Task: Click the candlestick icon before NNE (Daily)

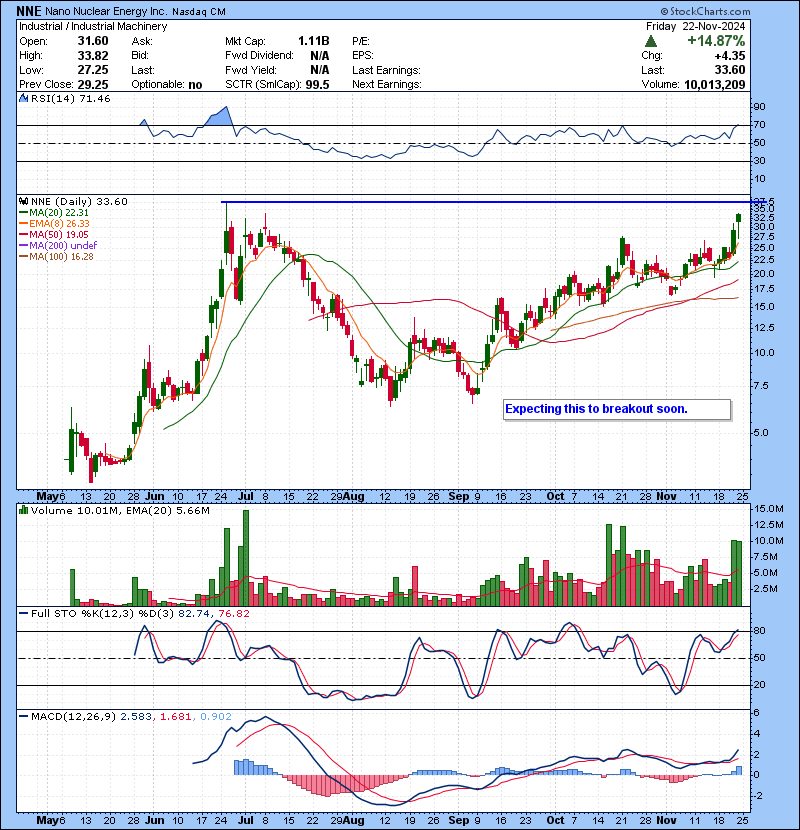Action: (23, 201)
